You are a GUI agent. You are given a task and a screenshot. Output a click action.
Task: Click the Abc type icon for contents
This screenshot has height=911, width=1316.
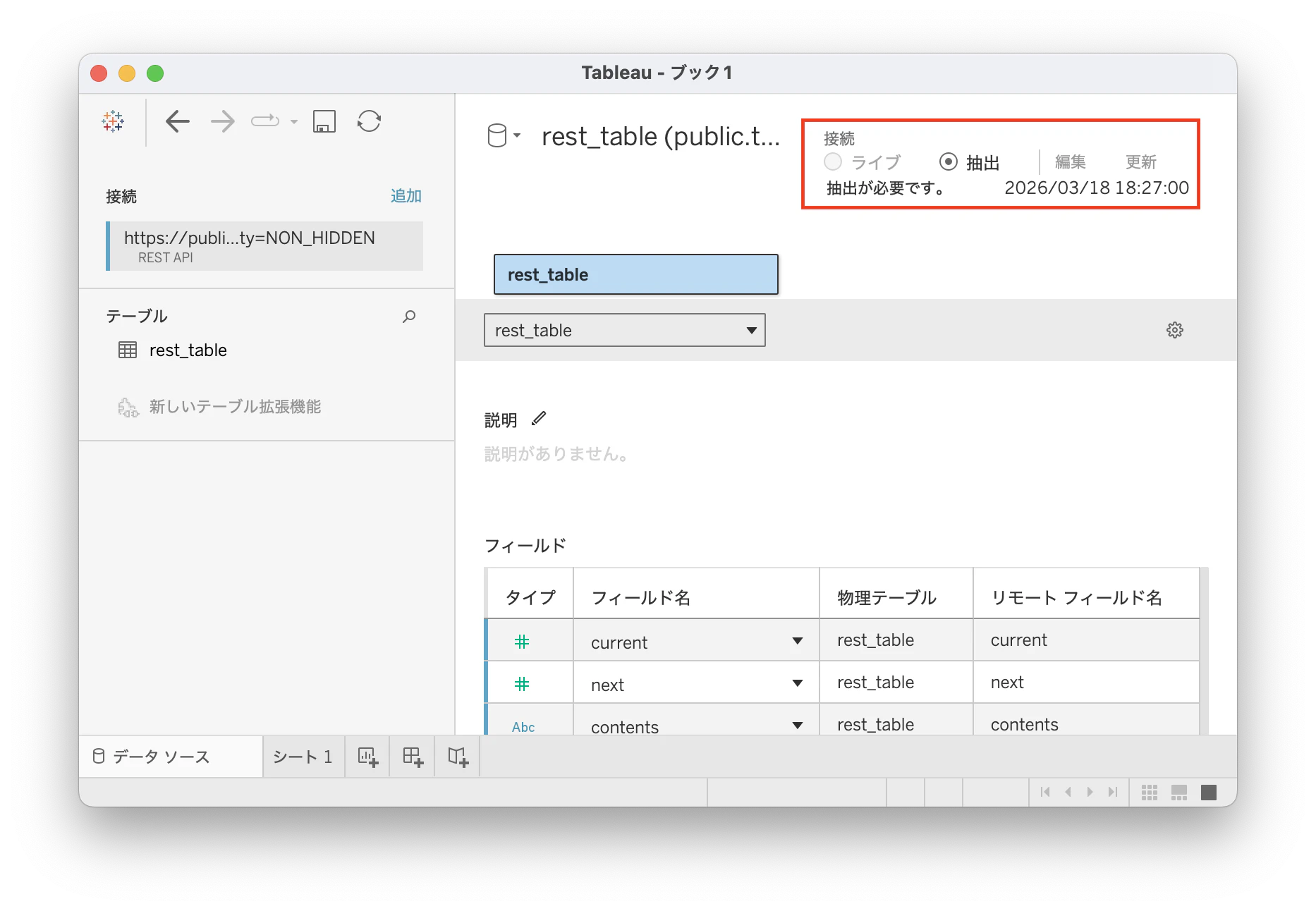pyautogui.click(x=523, y=727)
